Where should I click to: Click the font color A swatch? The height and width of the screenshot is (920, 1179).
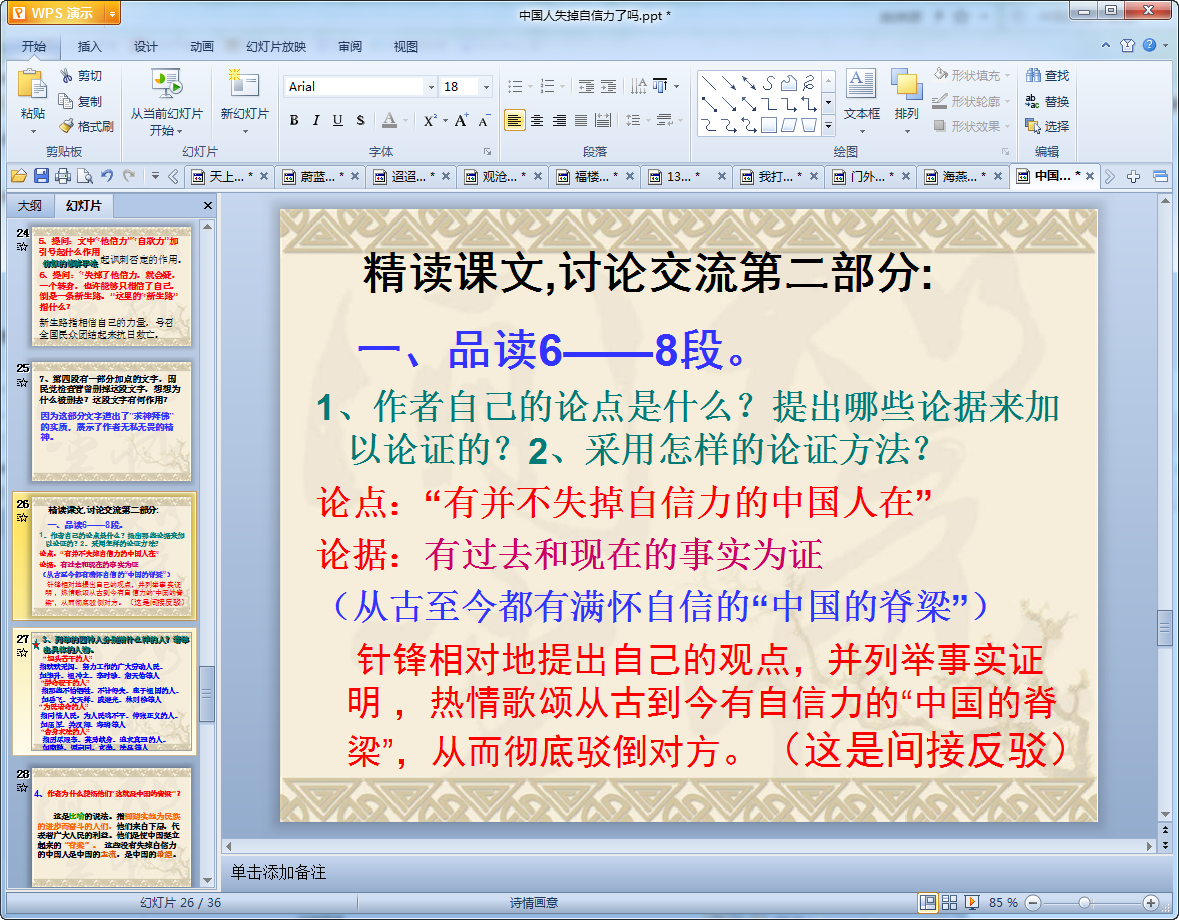[x=389, y=120]
